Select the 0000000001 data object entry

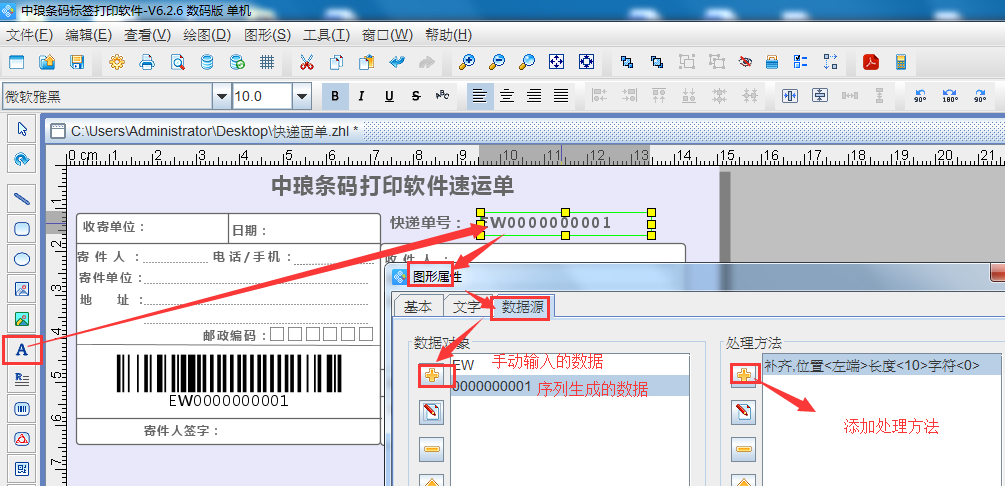[490, 386]
